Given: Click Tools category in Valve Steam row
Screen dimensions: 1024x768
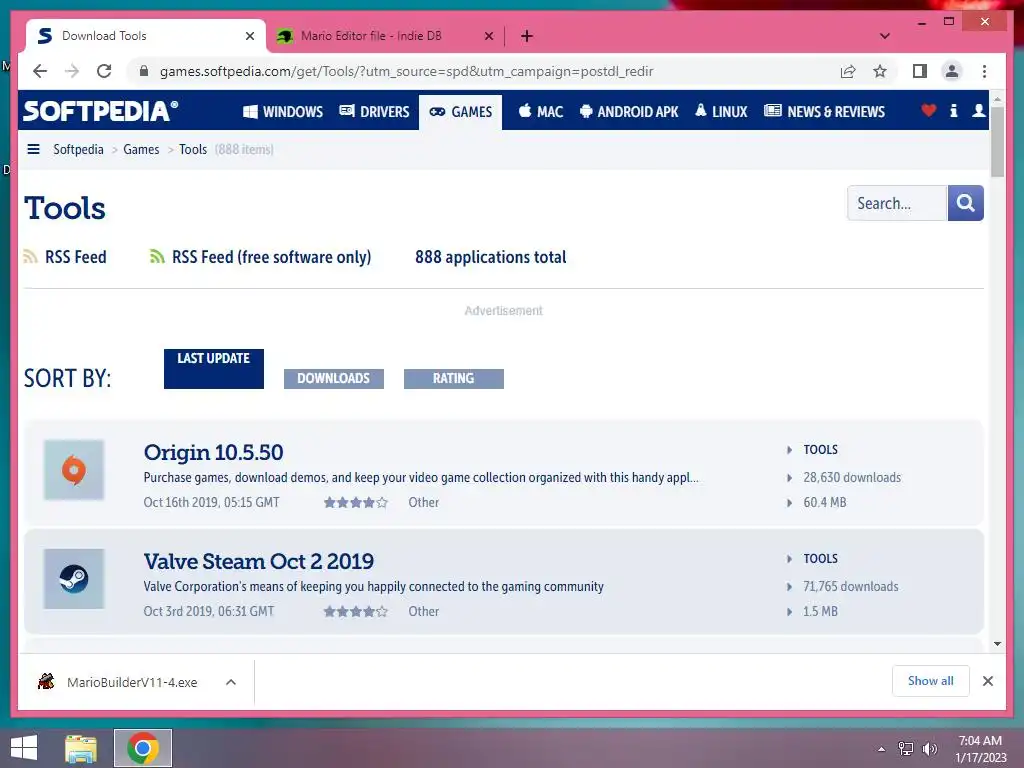Looking at the screenshot, I should (x=820, y=559).
